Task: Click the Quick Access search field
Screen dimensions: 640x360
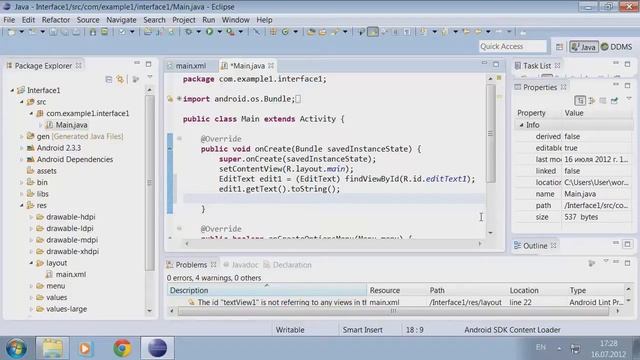Action: click(513, 47)
